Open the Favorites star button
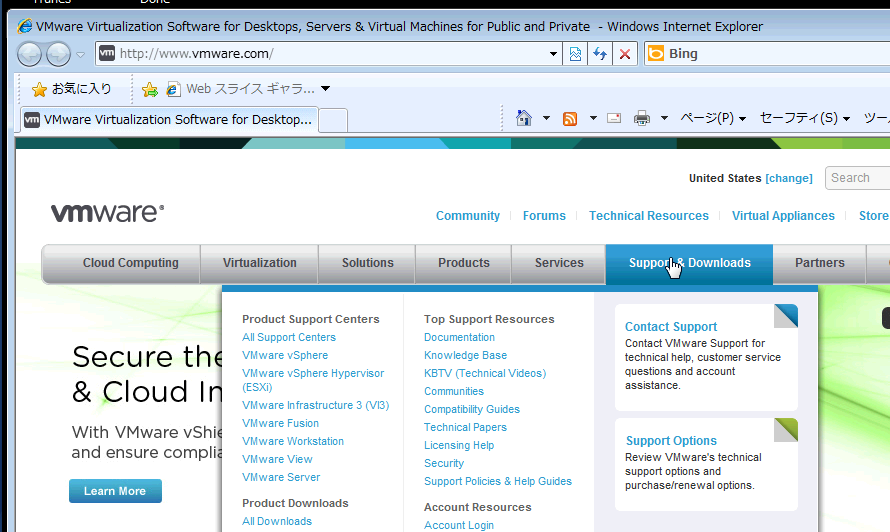The image size is (890, 532). pyautogui.click(x=72, y=89)
